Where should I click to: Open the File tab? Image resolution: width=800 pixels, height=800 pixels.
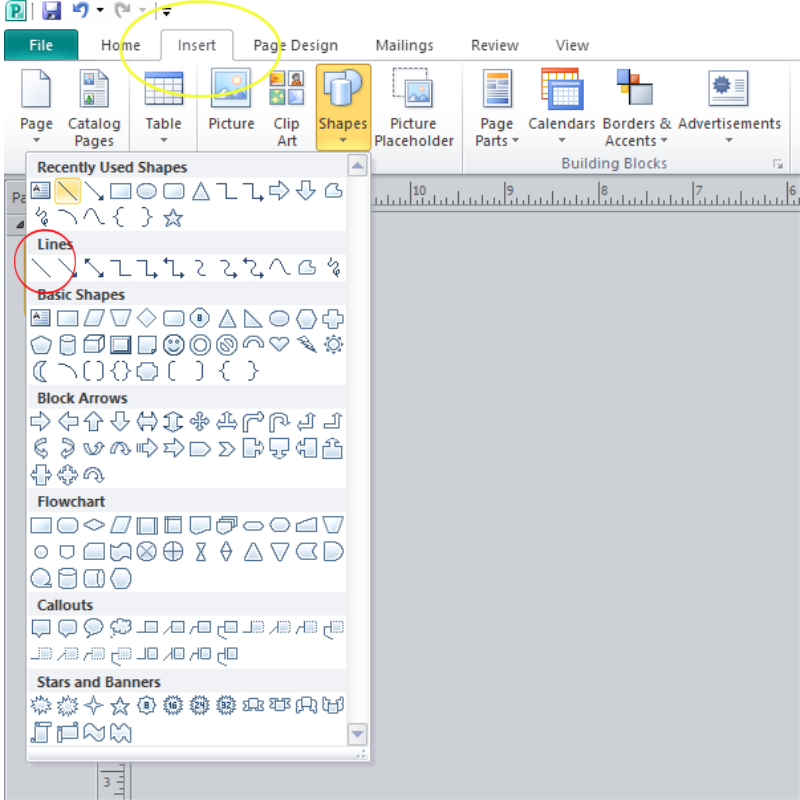41,45
